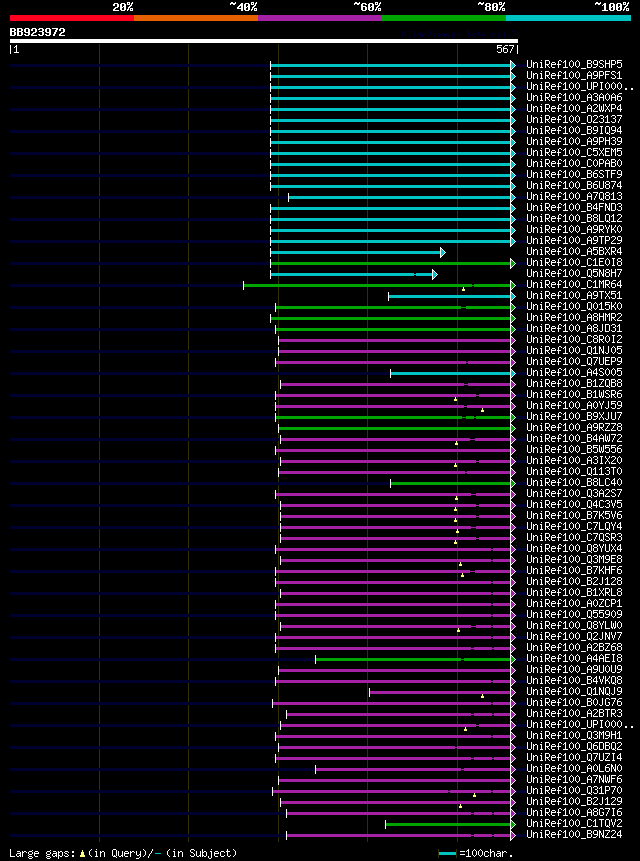Viewport: 640px width, 861px height.
Task: Click the green alignment bar of UniRef100_B8LC40
Action: point(453,483)
